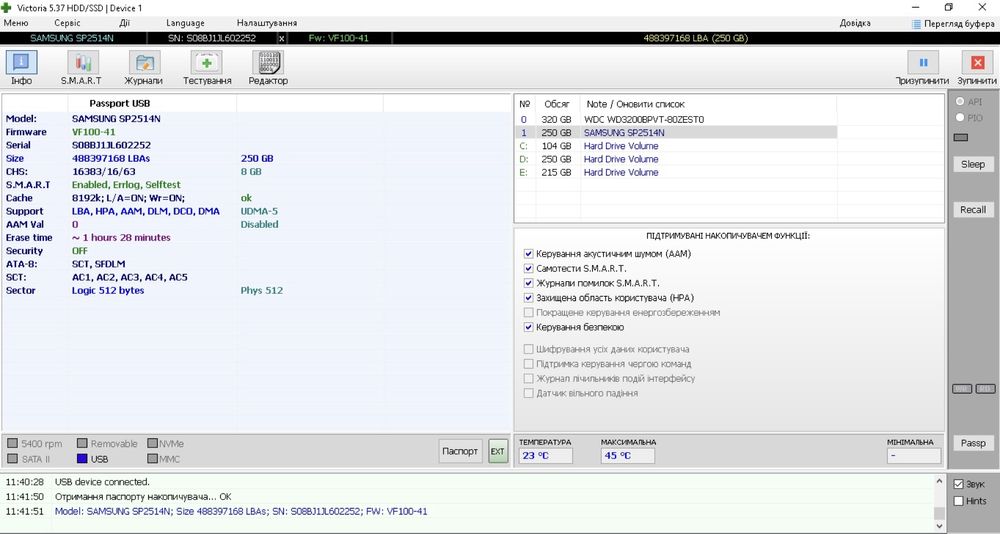Image resolution: width=1000 pixels, height=534 pixels.
Task: Click the Serial S08BJ1JL602252 value
Action: coord(112,145)
